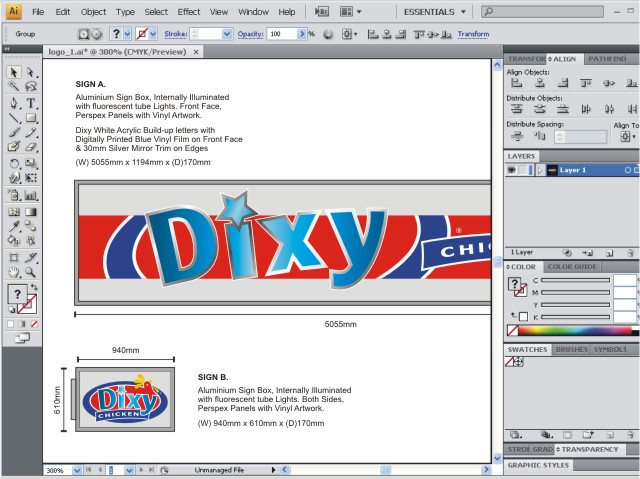Go to next artboard arrow

tap(141, 470)
